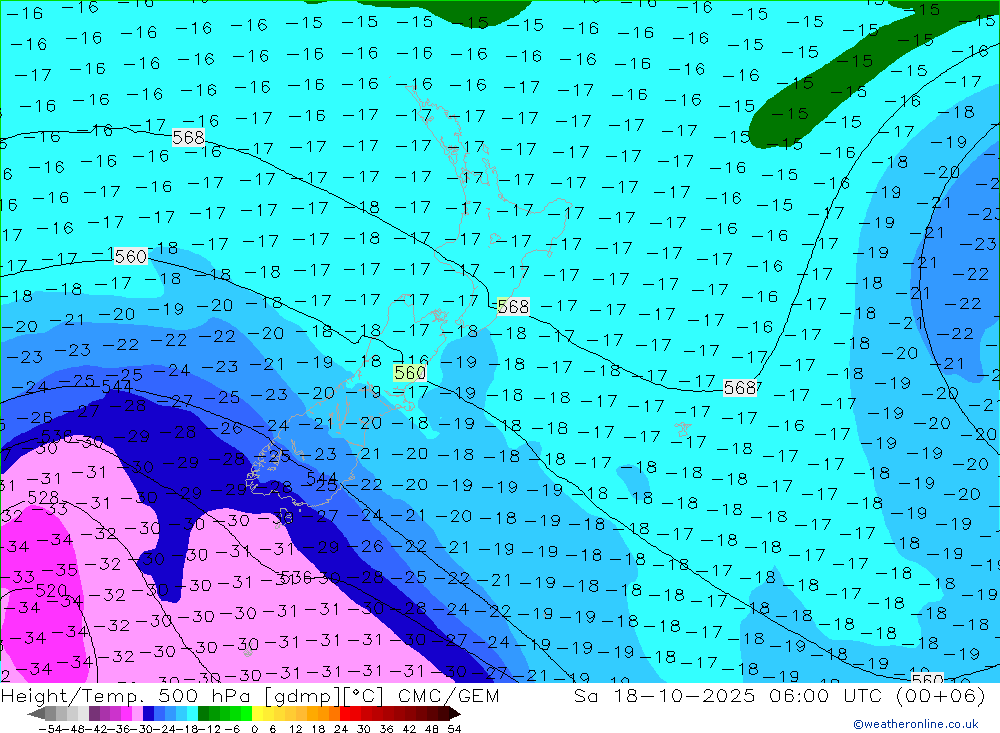1000x733 pixels.
Task: Pick the bright yellow legend swatch
Action: coord(258,714)
